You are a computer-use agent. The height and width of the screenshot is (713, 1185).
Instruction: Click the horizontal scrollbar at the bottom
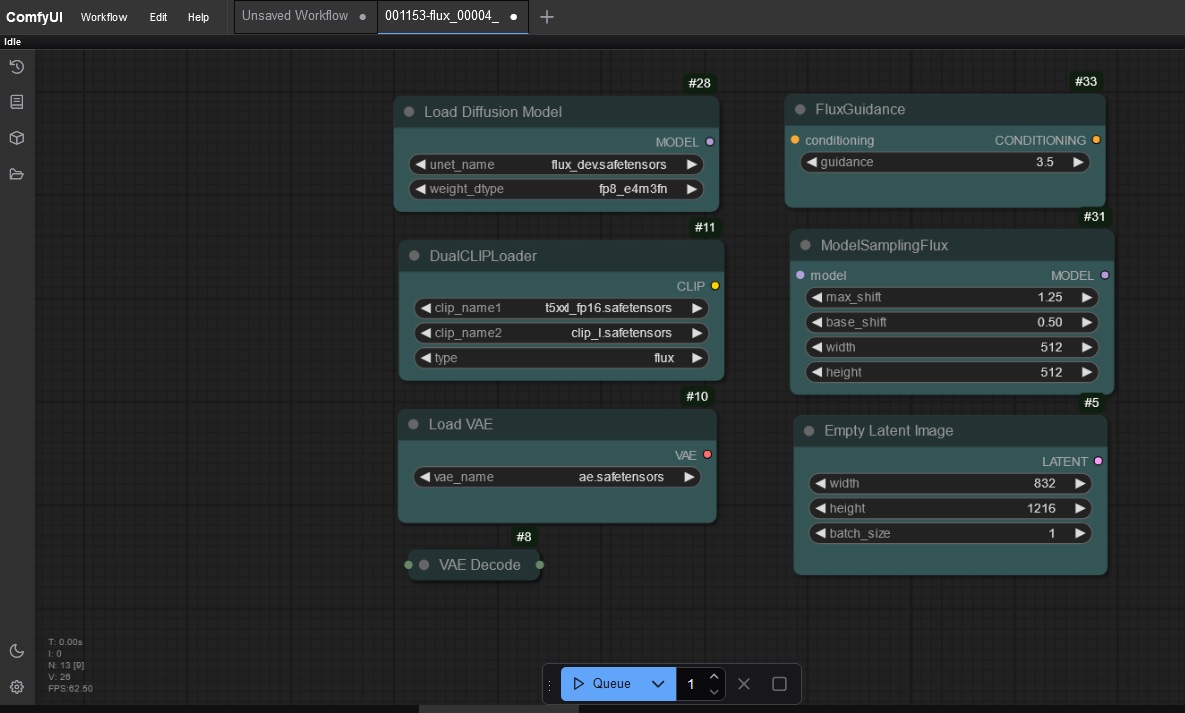point(499,709)
